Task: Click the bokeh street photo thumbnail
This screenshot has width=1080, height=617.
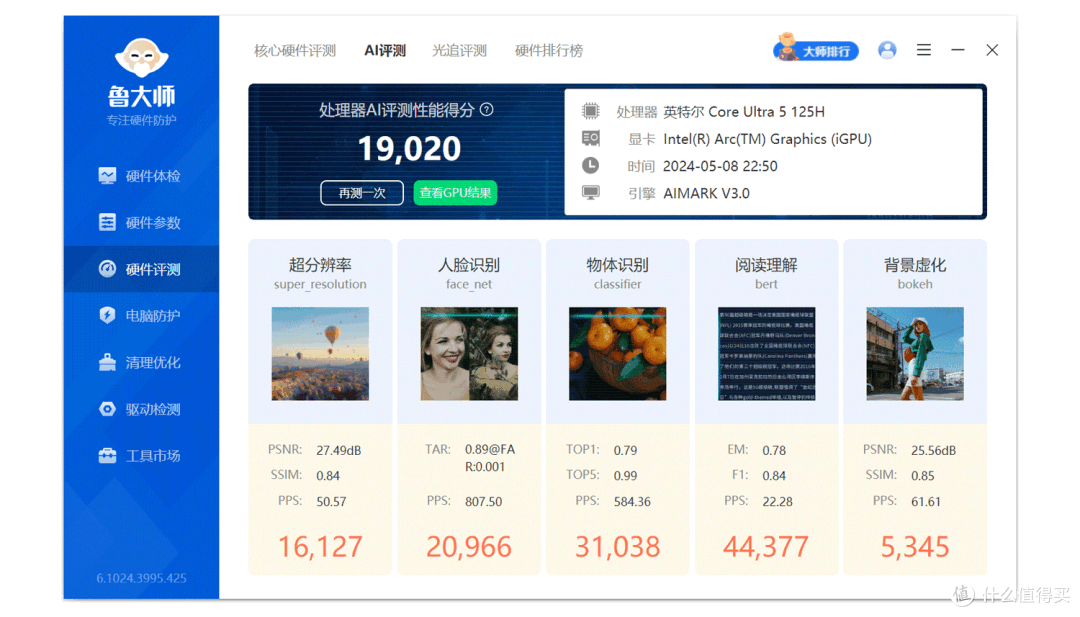Action: [915, 354]
